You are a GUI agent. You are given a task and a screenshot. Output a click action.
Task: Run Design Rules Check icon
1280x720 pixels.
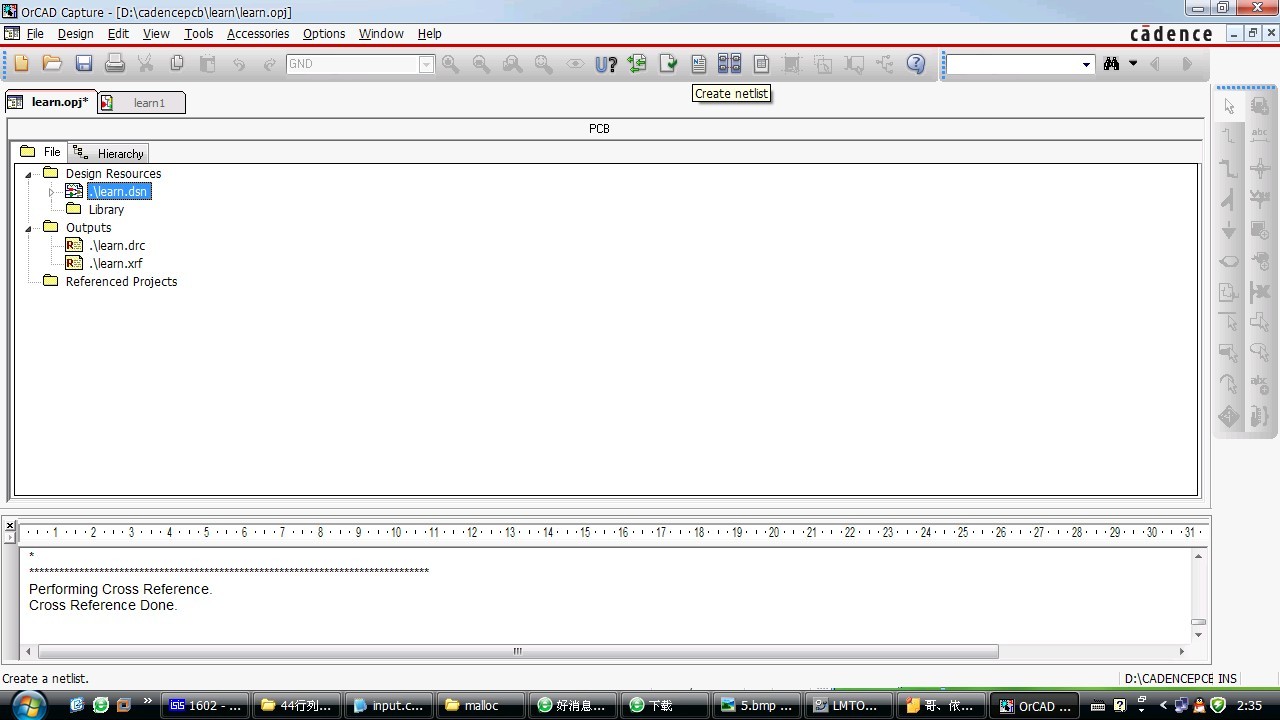coord(668,64)
